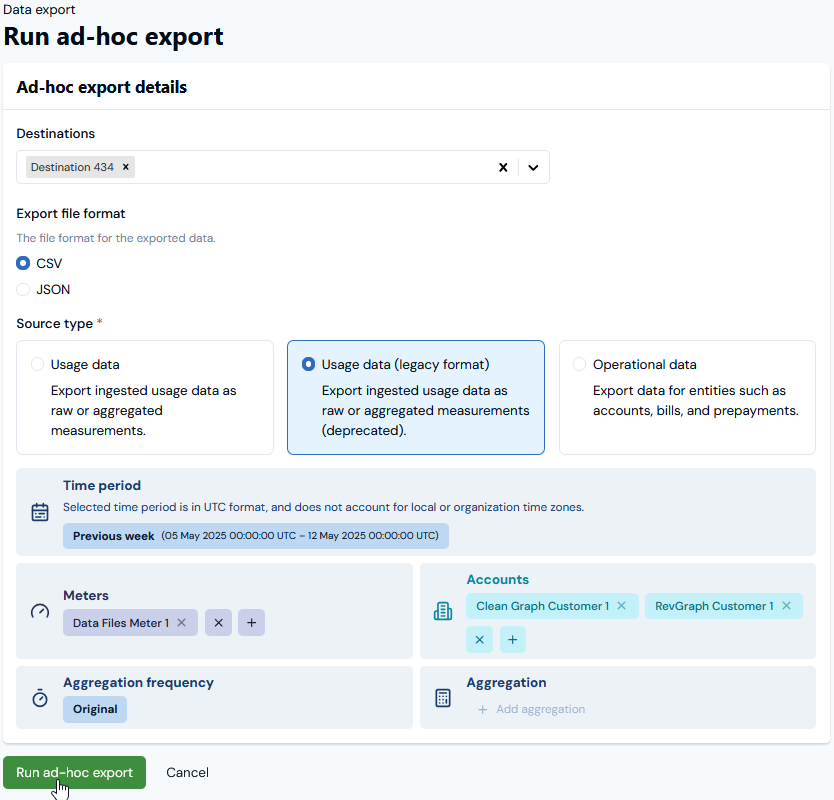
Task: Remove Destination 434 tag
Action: click(126, 167)
